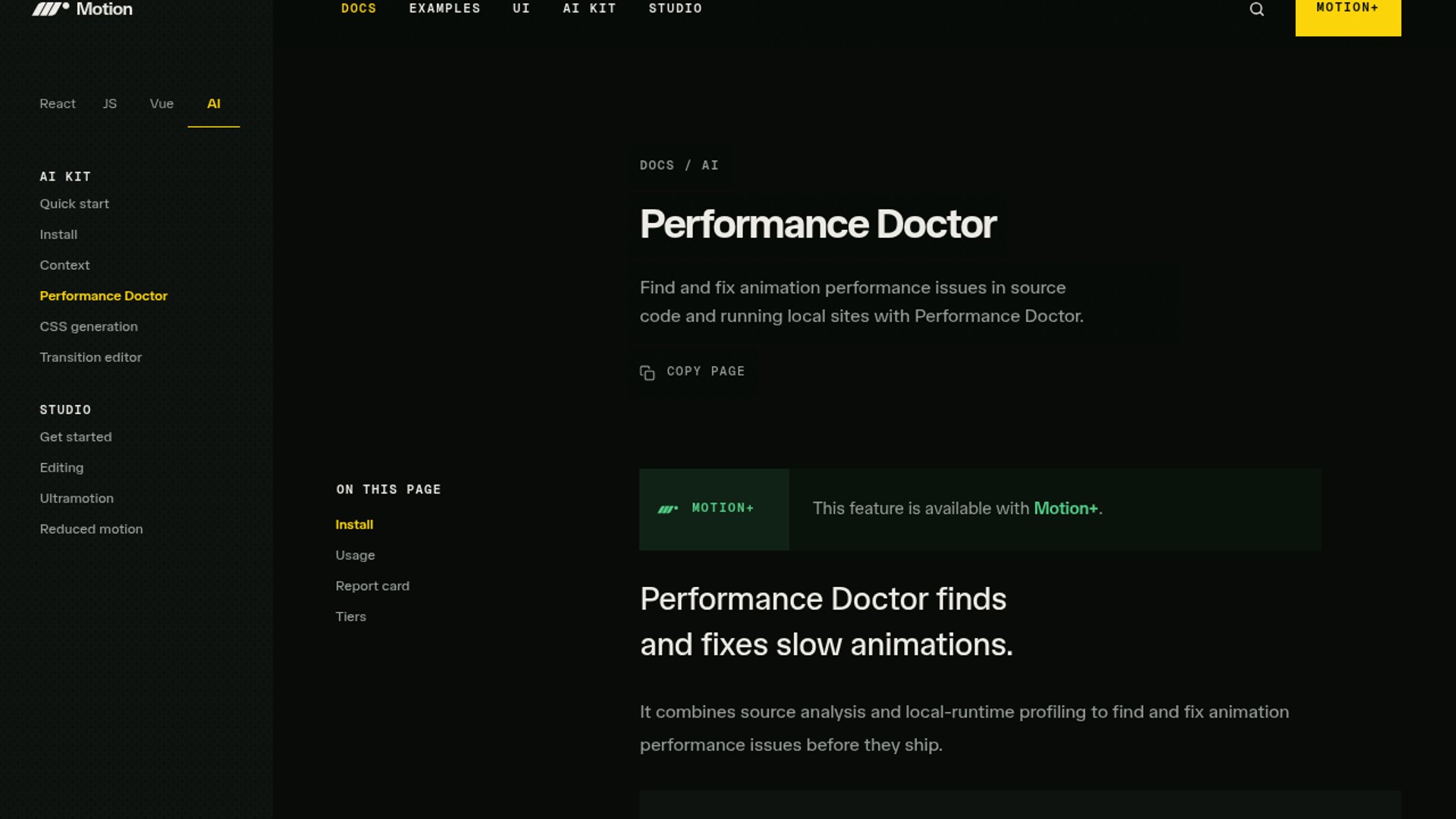Jump to Usage section

pos(355,556)
